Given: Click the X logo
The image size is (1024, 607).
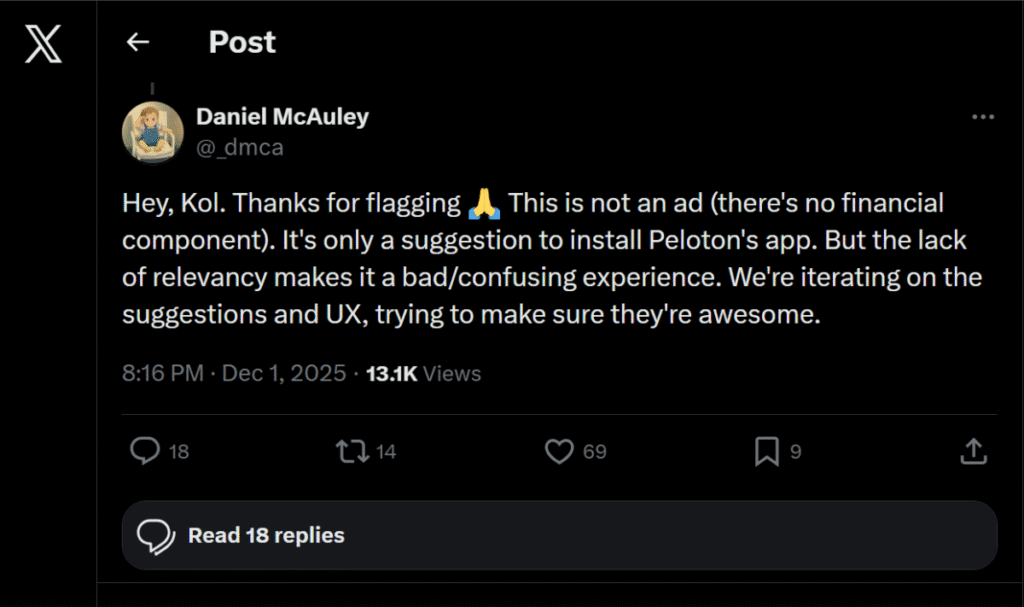Looking at the screenshot, I should [x=42, y=42].
